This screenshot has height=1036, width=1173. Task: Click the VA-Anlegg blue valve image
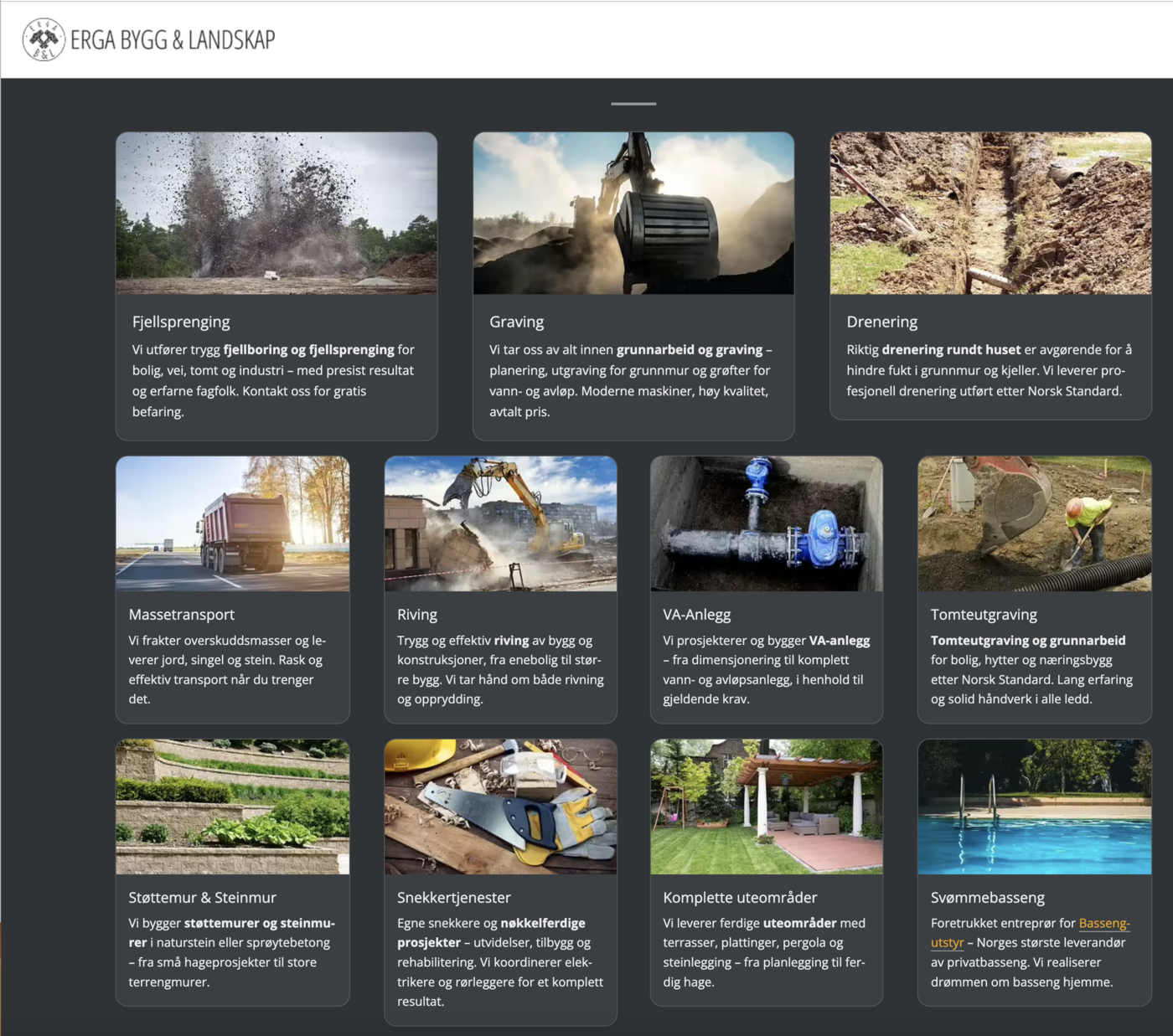pos(767,523)
